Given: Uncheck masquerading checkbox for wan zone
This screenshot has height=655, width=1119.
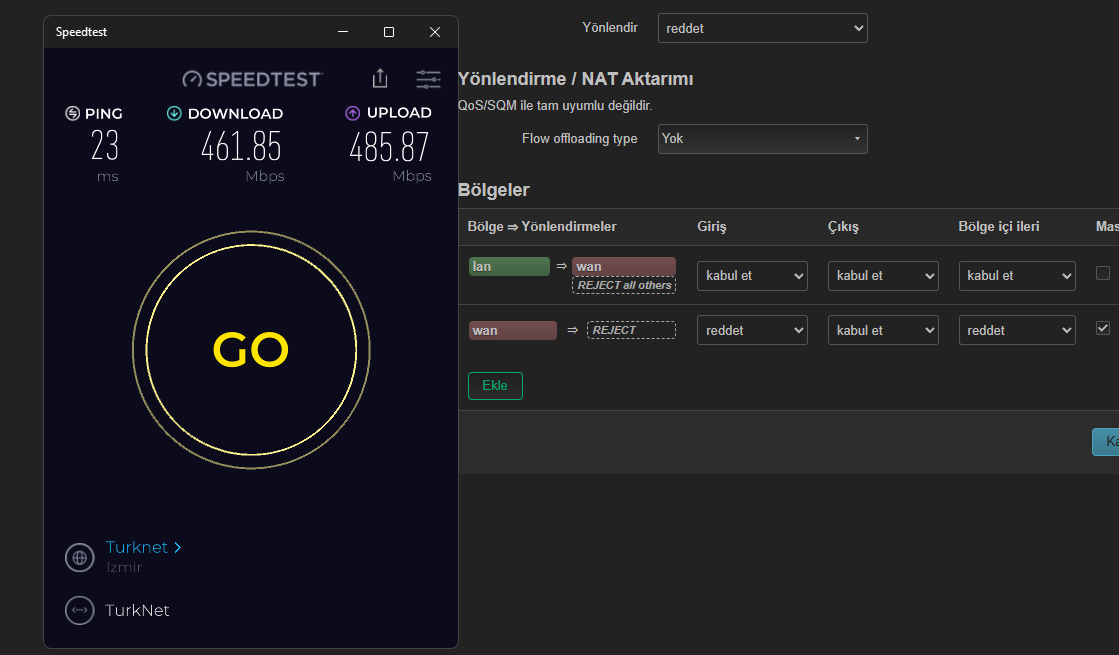Looking at the screenshot, I should pyautogui.click(x=1103, y=328).
